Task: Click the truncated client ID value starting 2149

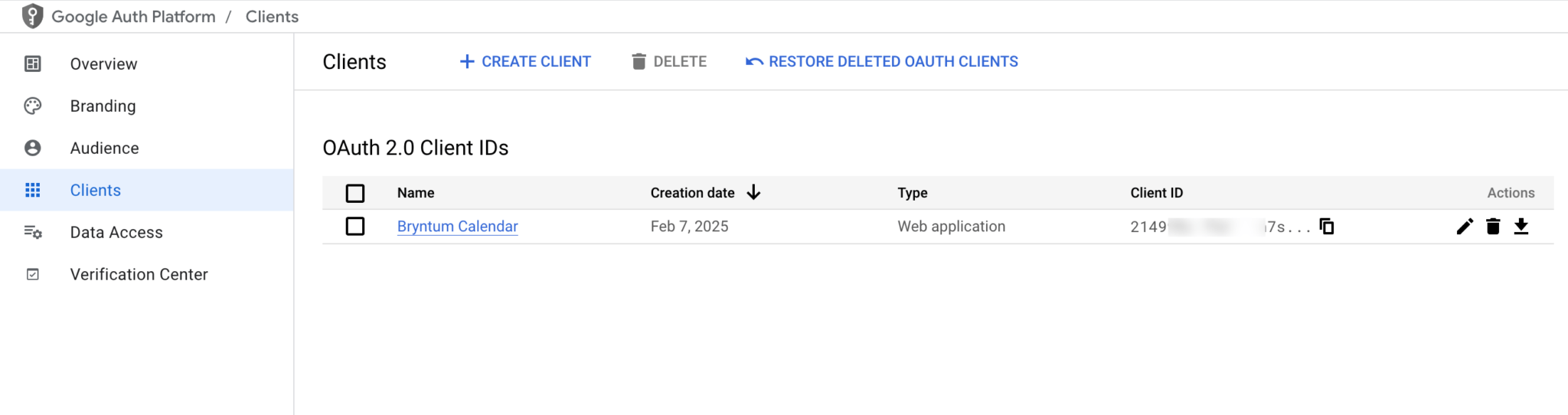Action: (1220, 227)
